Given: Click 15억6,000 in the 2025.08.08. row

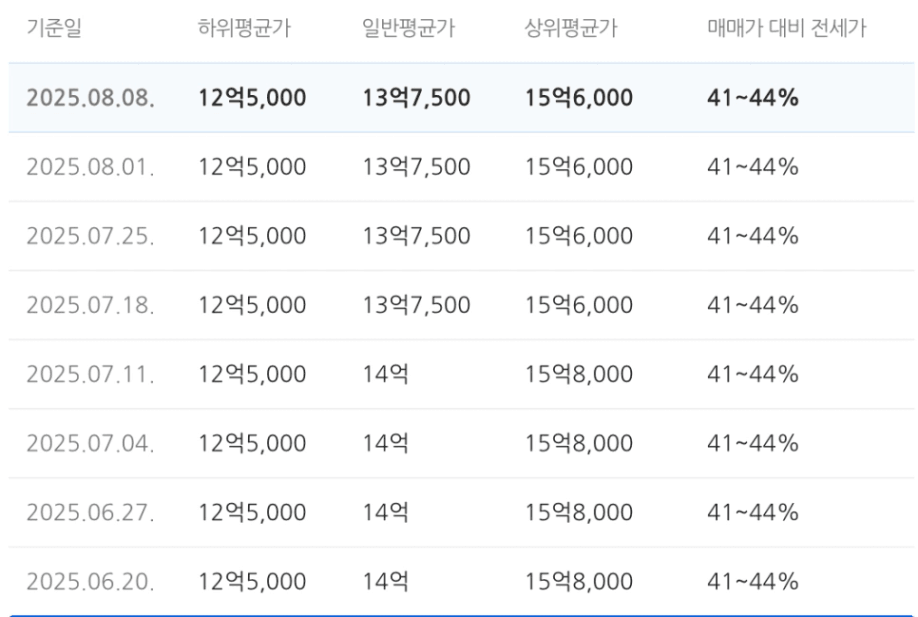Looking at the screenshot, I should (578, 98).
